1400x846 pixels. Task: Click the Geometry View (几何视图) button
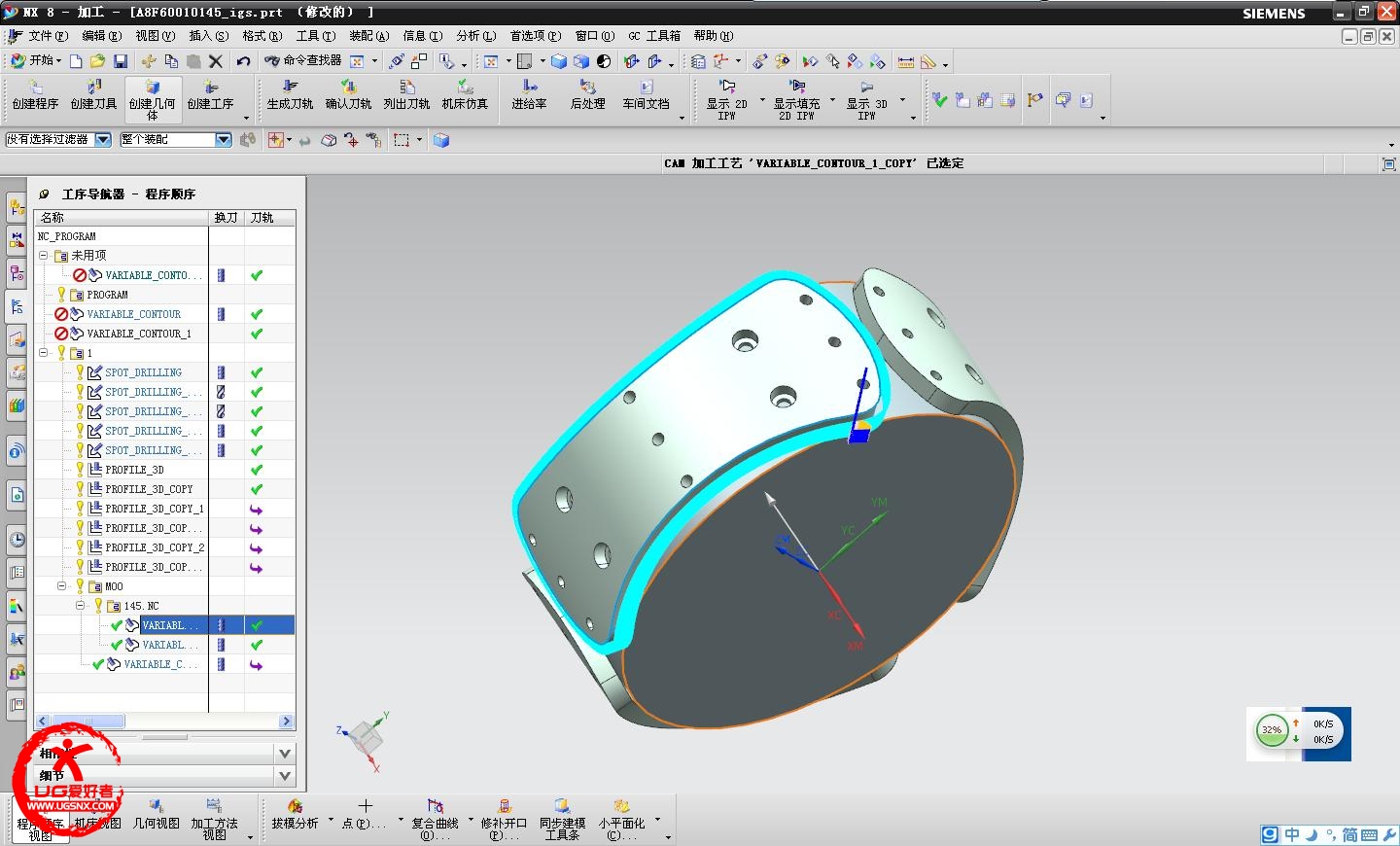click(156, 814)
